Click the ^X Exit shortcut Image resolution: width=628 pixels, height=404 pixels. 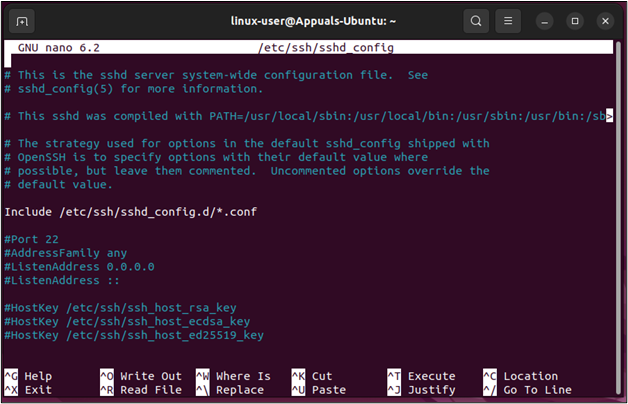point(30,390)
